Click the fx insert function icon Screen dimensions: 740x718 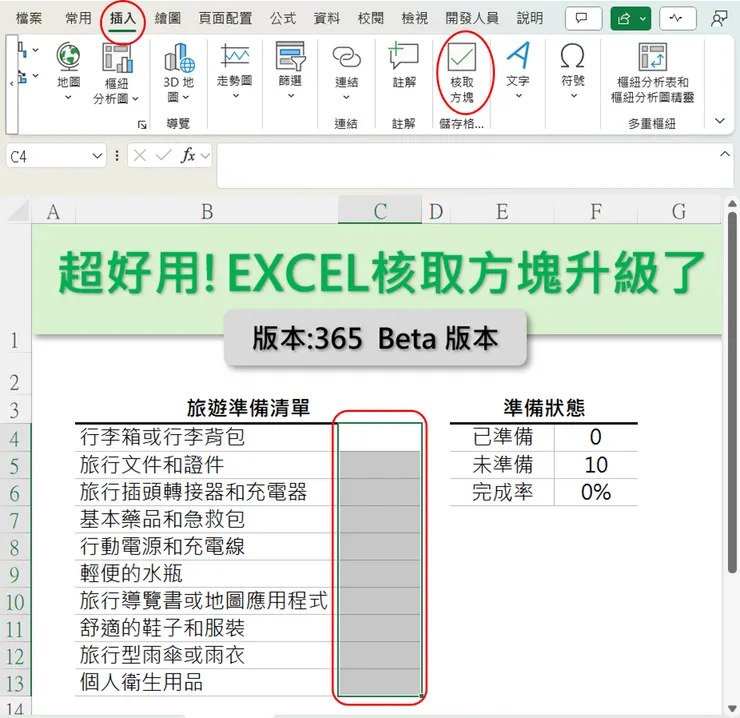point(188,155)
